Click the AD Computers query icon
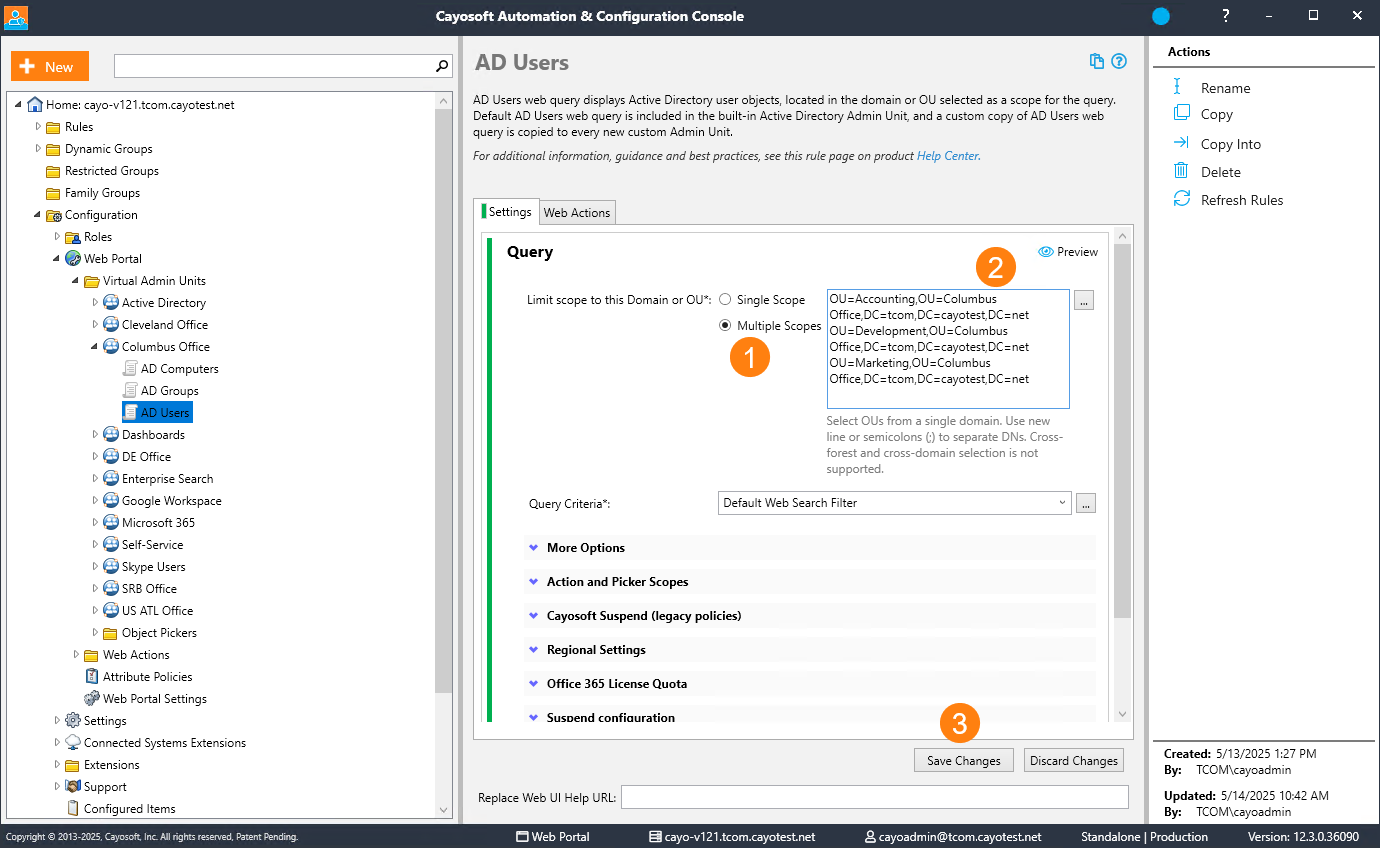1380x848 pixels. coord(130,368)
